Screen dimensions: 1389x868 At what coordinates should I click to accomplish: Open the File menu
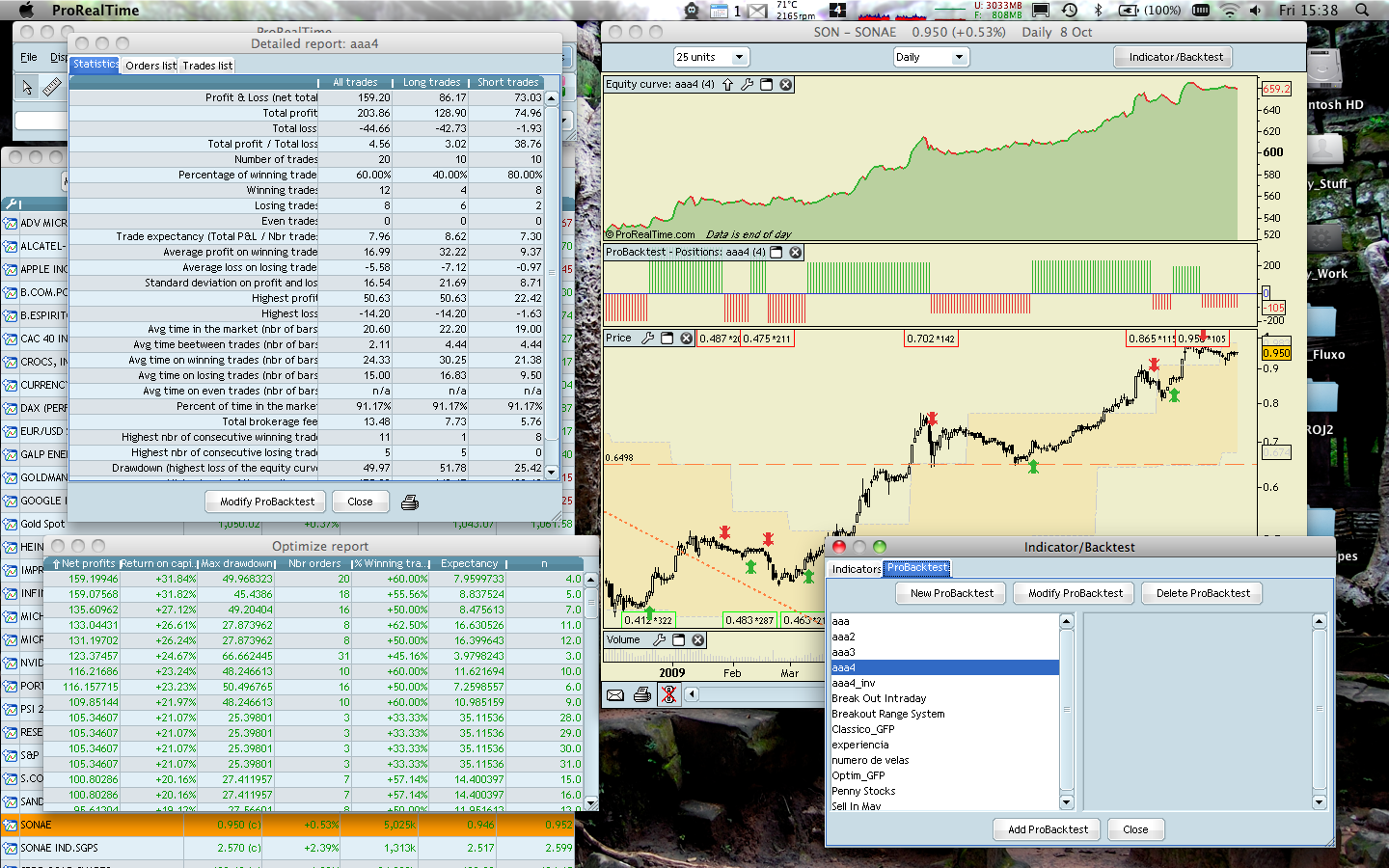[29, 57]
